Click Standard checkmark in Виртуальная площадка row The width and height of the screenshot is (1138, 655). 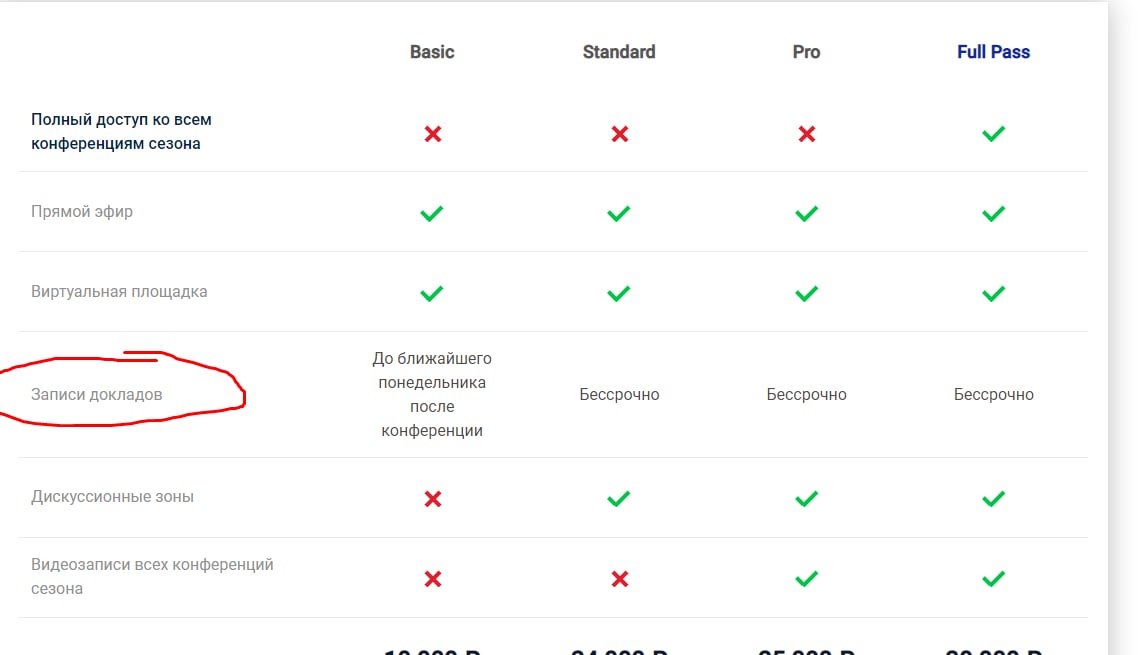coord(619,293)
